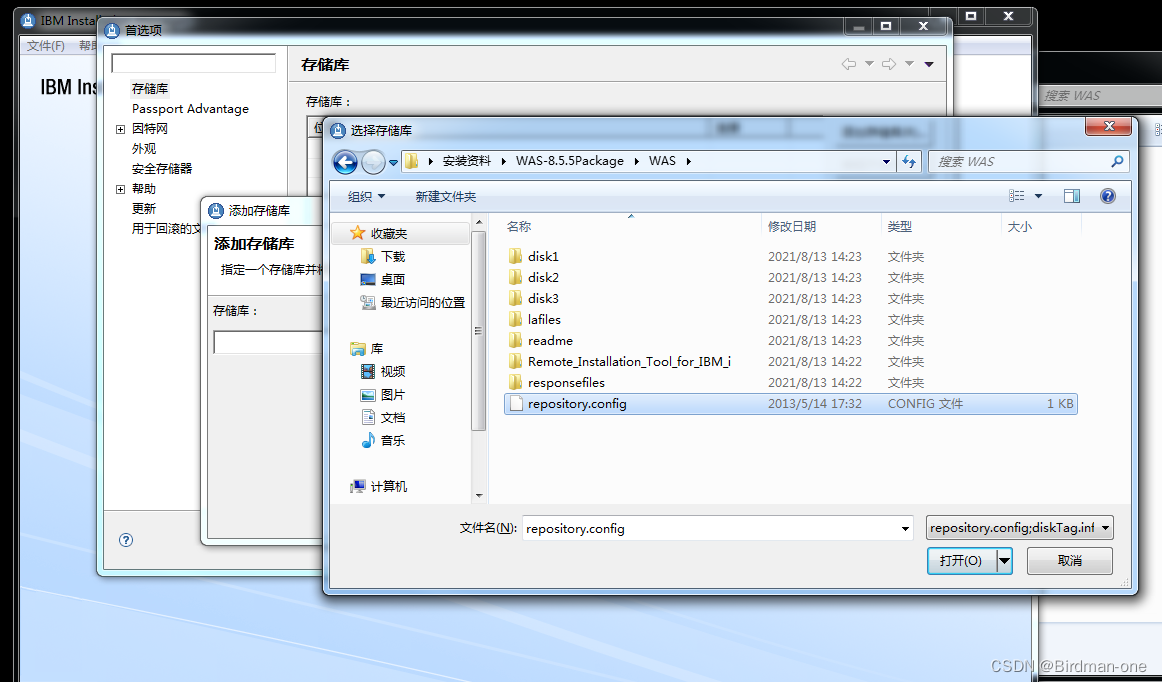This screenshot has height=682, width=1162.
Task: Select 外观 in preferences tree
Action: click(144, 149)
